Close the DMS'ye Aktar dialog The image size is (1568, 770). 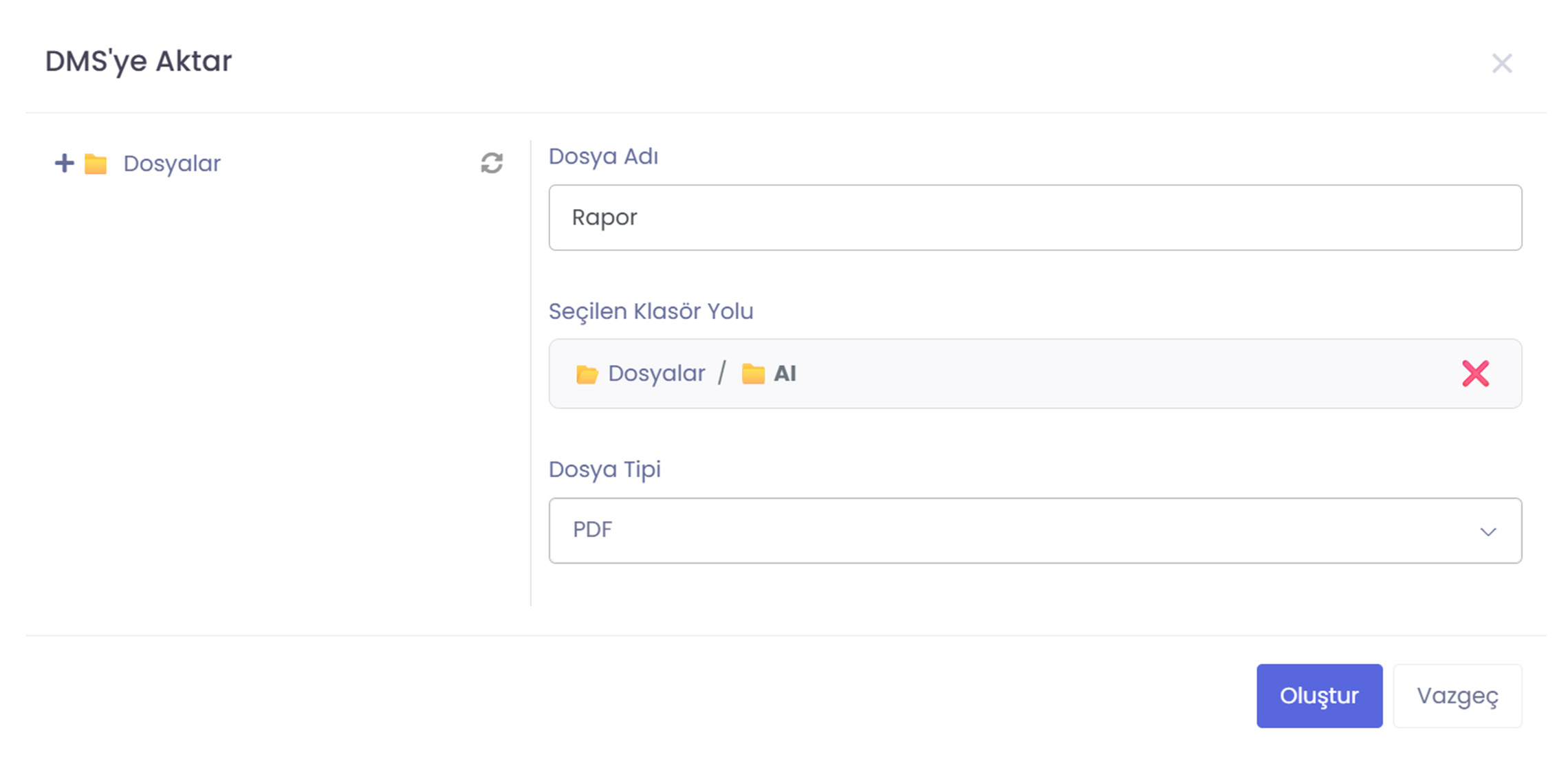pyautogui.click(x=1502, y=63)
